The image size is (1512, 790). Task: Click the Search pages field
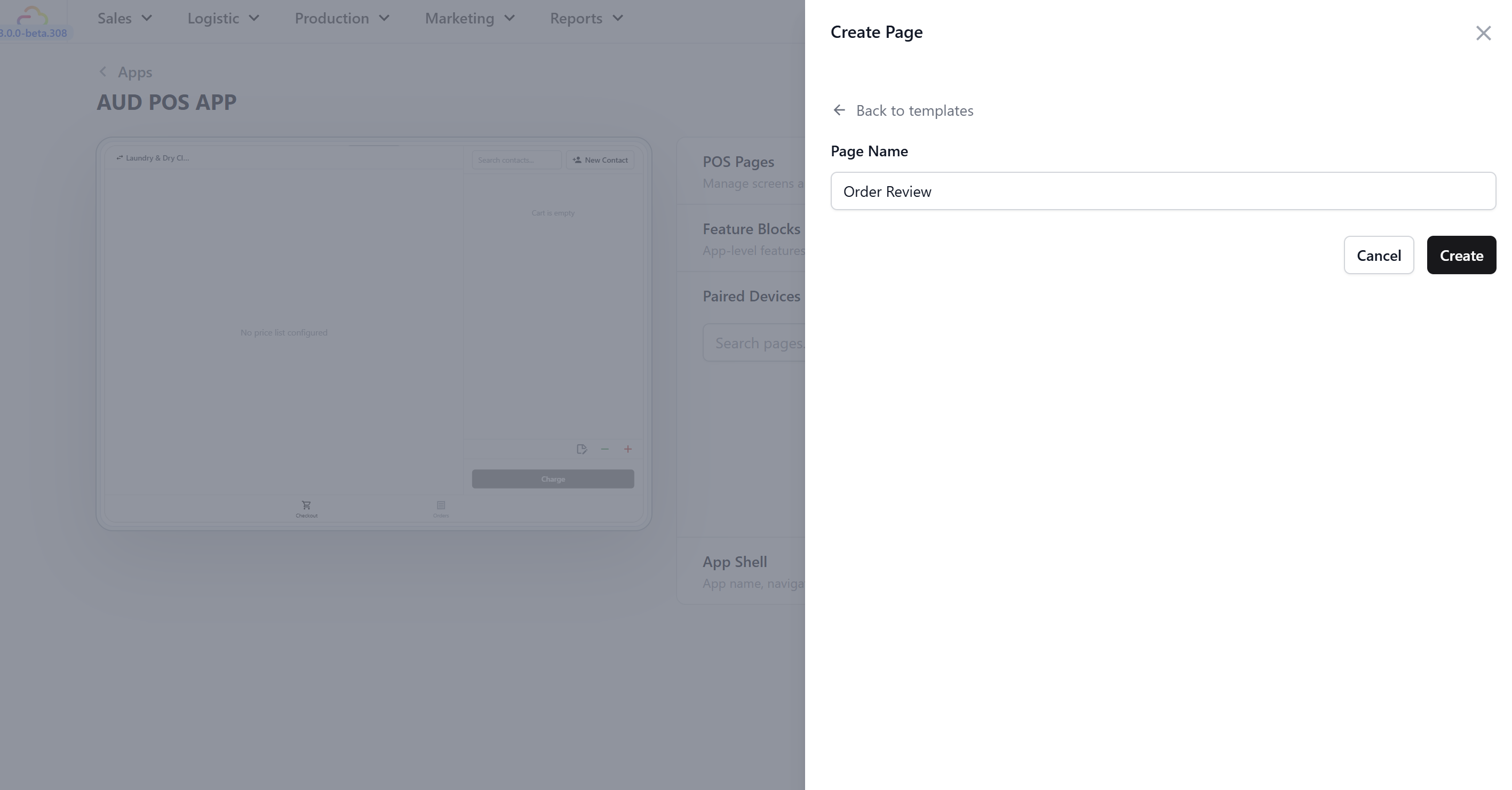coord(754,343)
